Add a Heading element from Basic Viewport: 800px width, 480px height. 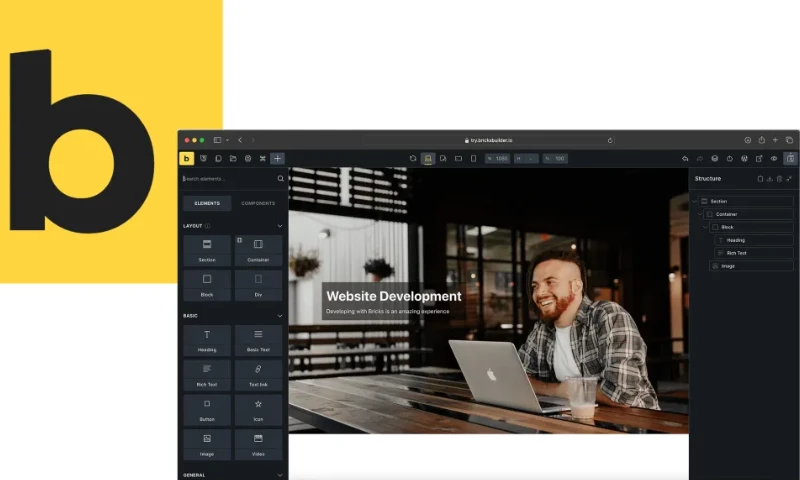click(207, 340)
